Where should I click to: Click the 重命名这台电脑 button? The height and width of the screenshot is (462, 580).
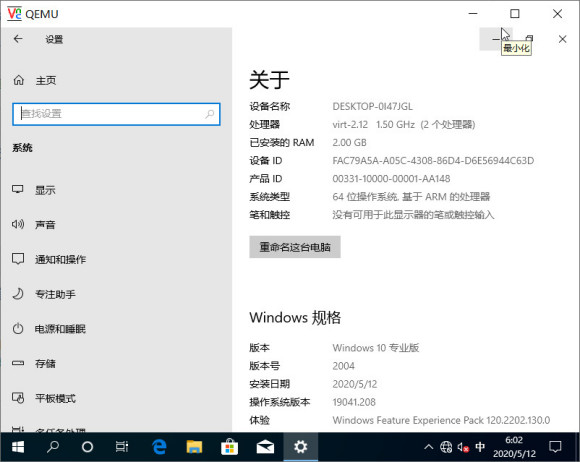point(295,247)
